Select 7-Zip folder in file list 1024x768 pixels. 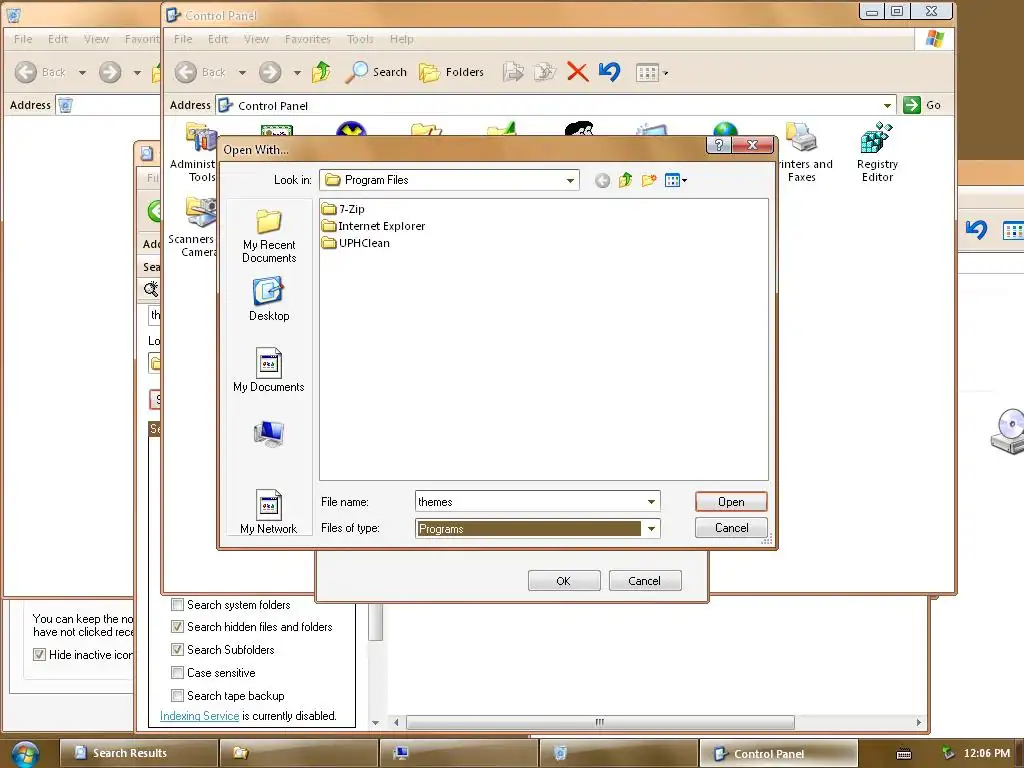(344, 209)
